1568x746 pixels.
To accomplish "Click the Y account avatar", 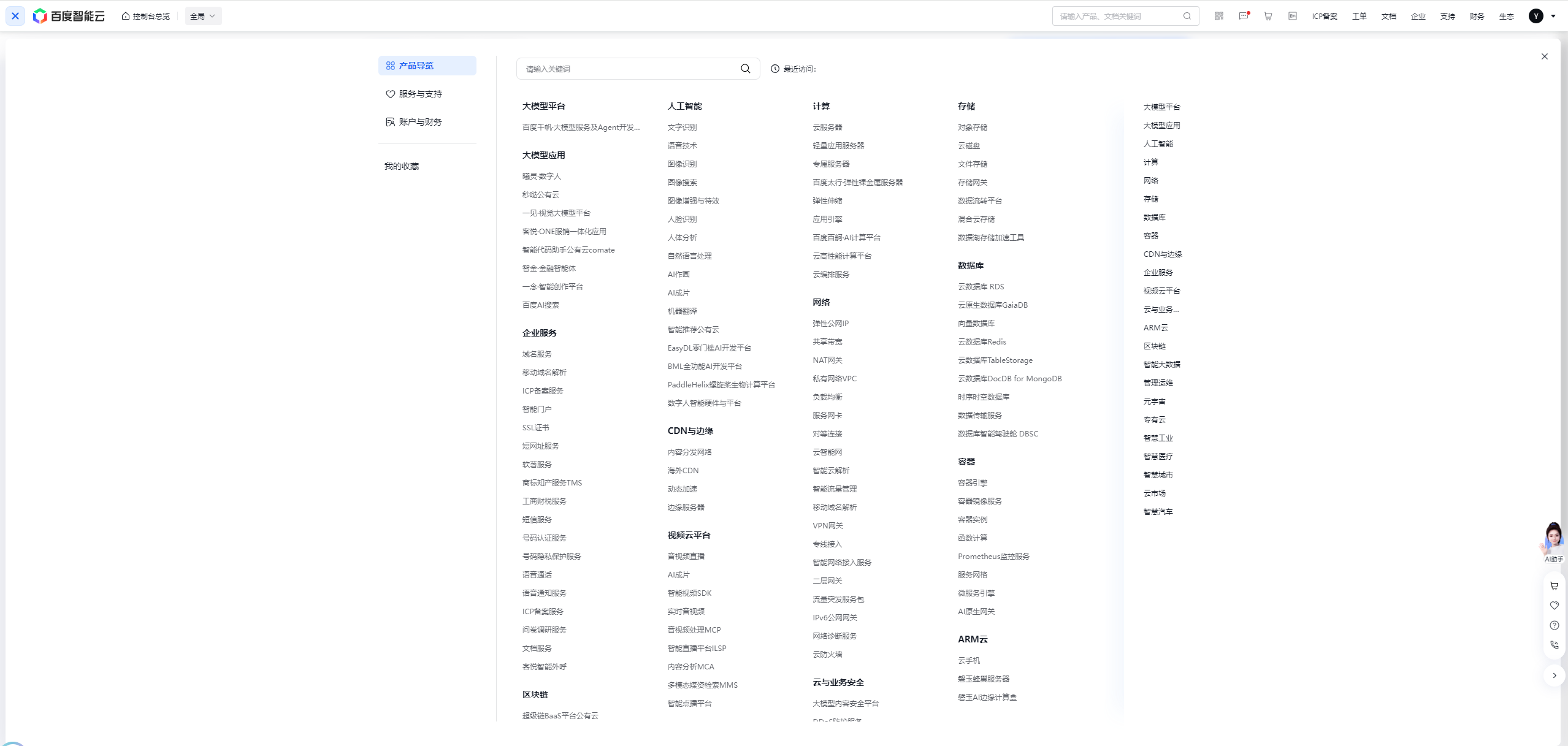I will 1536,16.
